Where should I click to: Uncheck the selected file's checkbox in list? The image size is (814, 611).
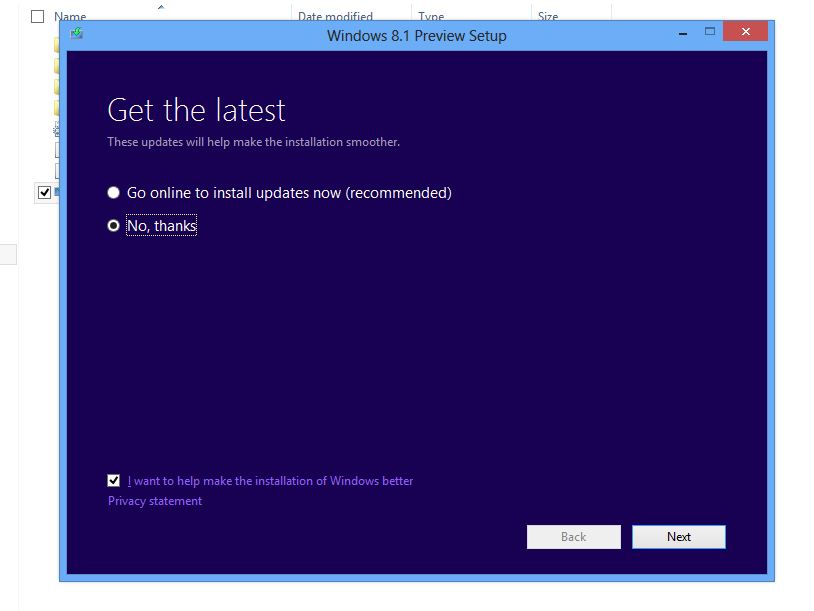point(45,193)
